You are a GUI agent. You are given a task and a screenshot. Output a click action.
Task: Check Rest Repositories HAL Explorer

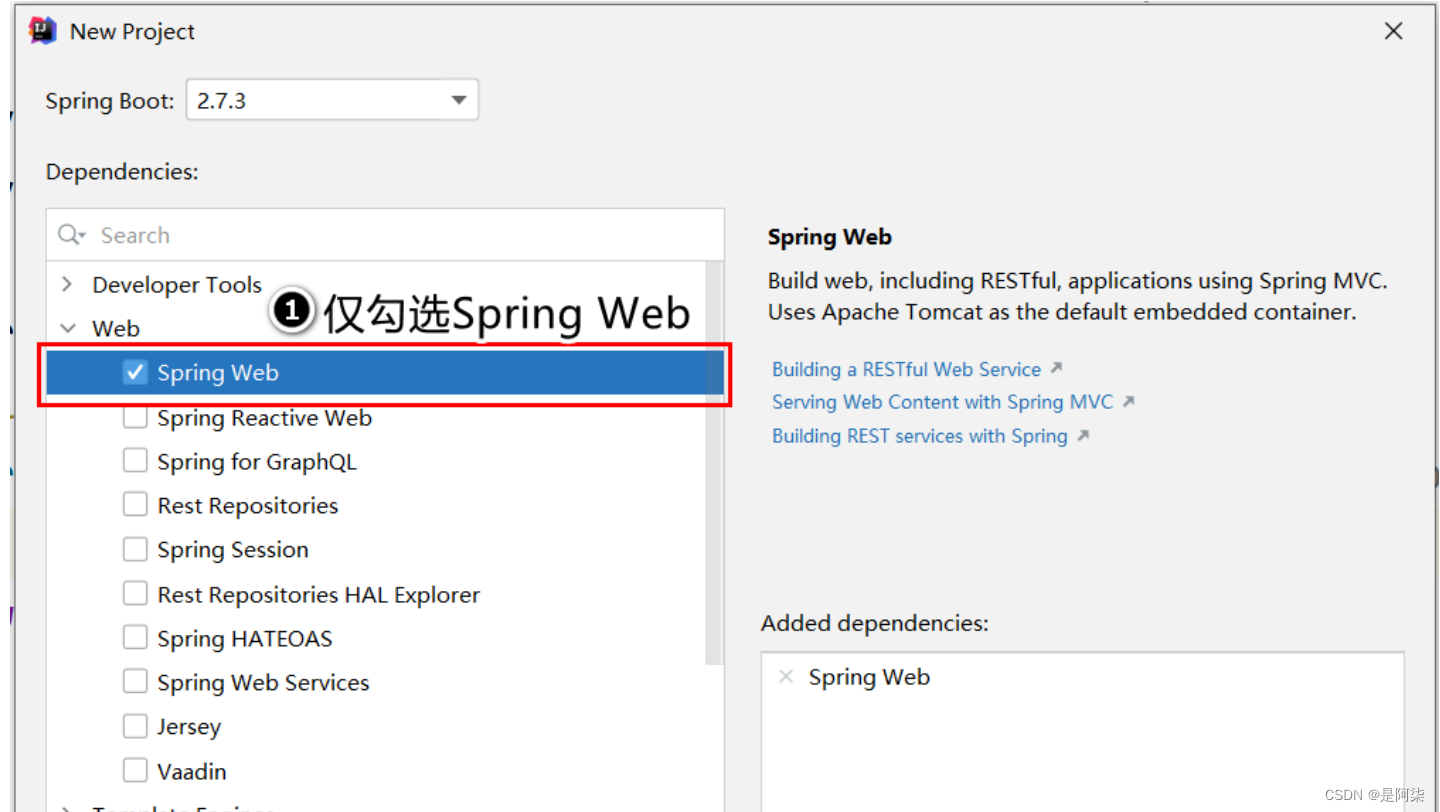tap(135, 594)
